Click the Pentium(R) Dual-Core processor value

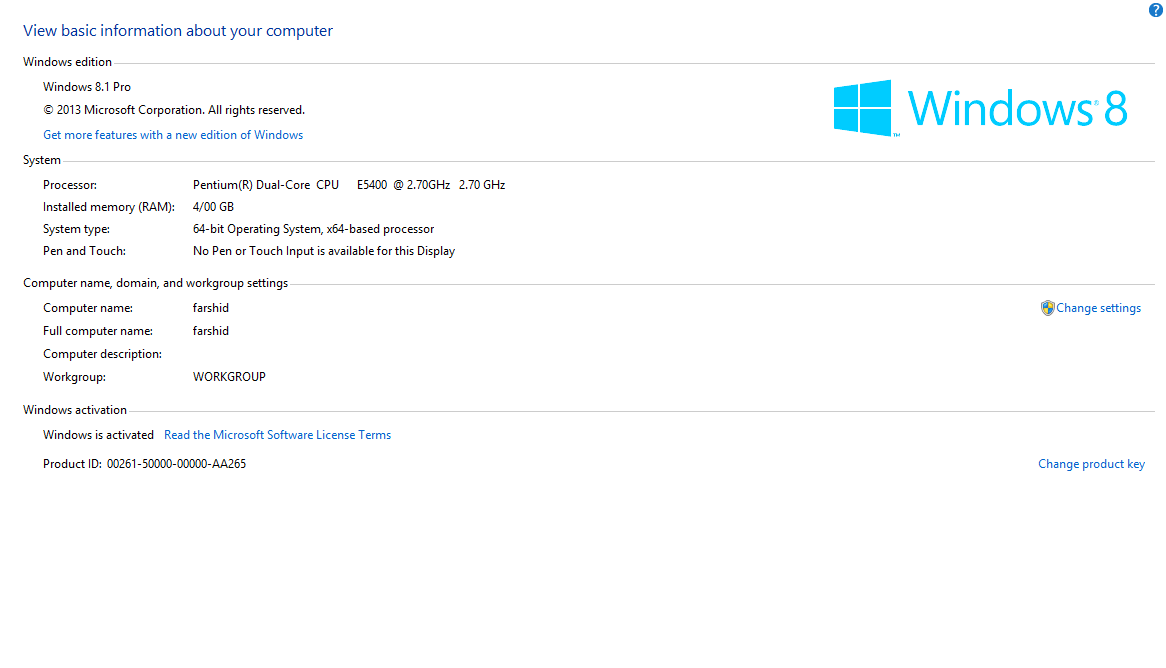[x=349, y=185]
